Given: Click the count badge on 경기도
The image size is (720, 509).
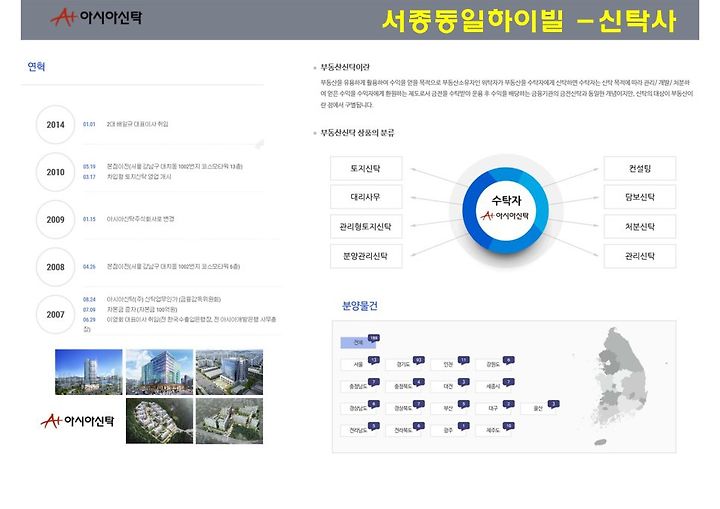Looking at the screenshot, I should (x=418, y=360).
